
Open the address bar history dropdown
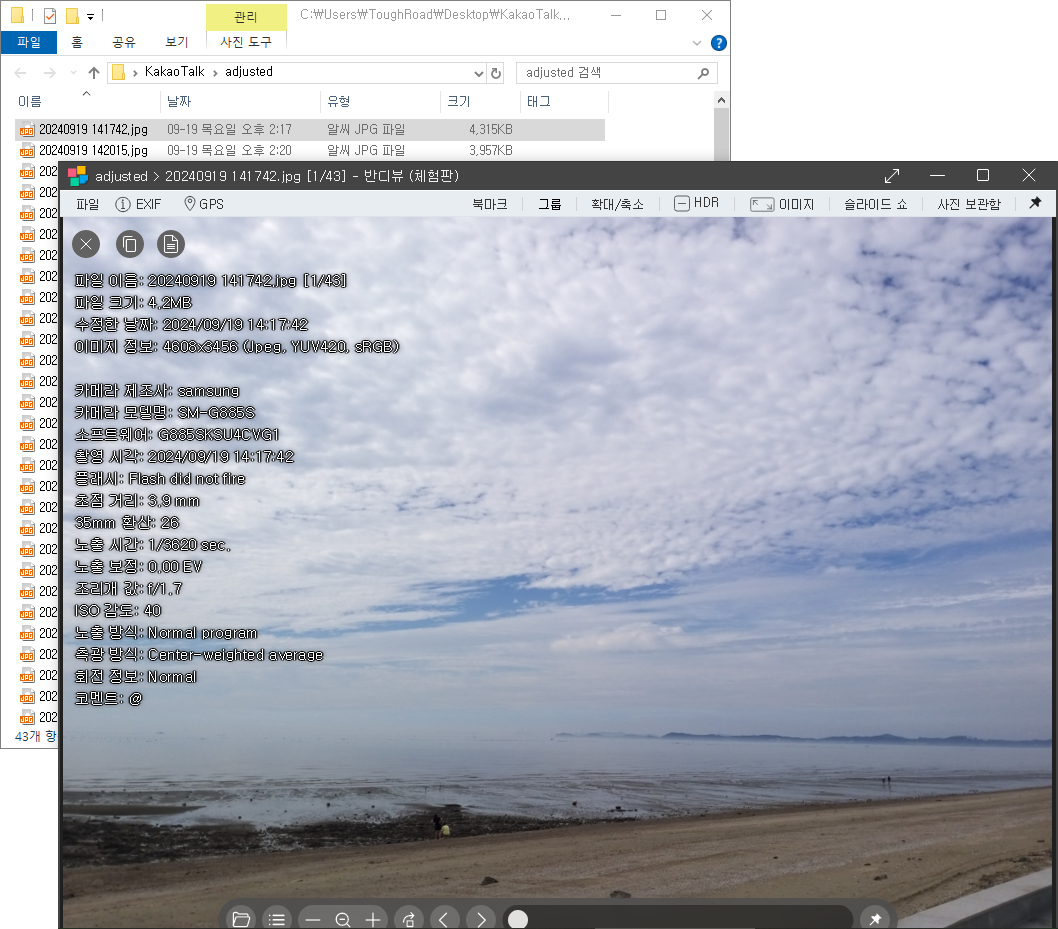click(478, 73)
